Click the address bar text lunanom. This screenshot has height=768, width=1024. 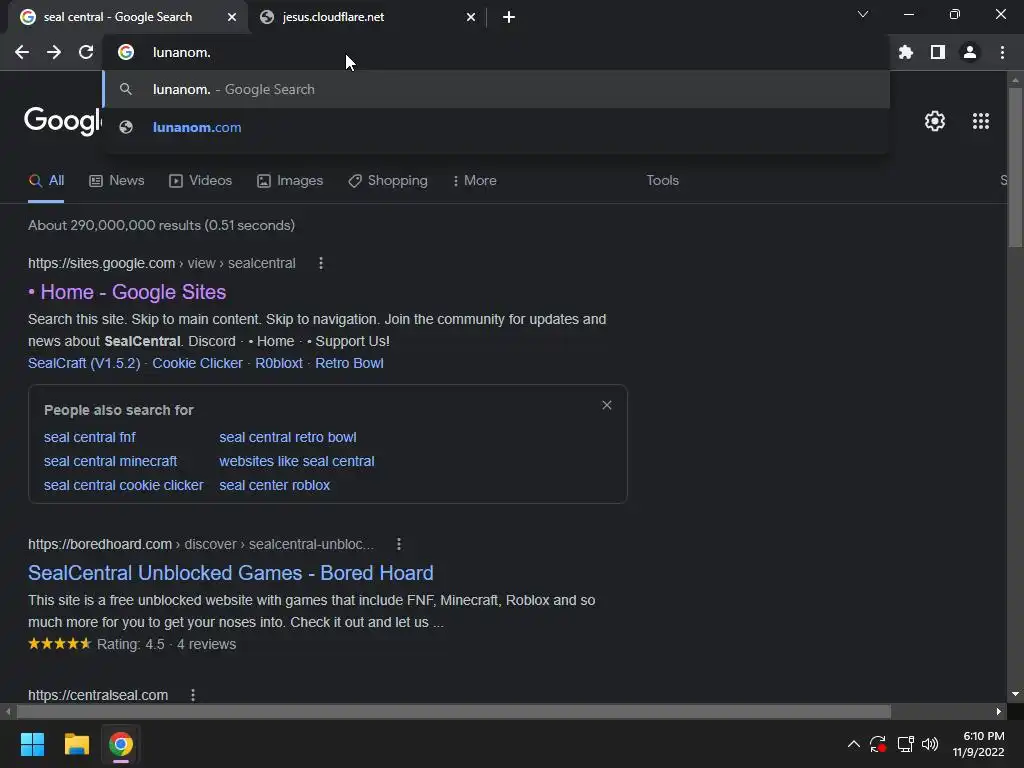(182, 53)
